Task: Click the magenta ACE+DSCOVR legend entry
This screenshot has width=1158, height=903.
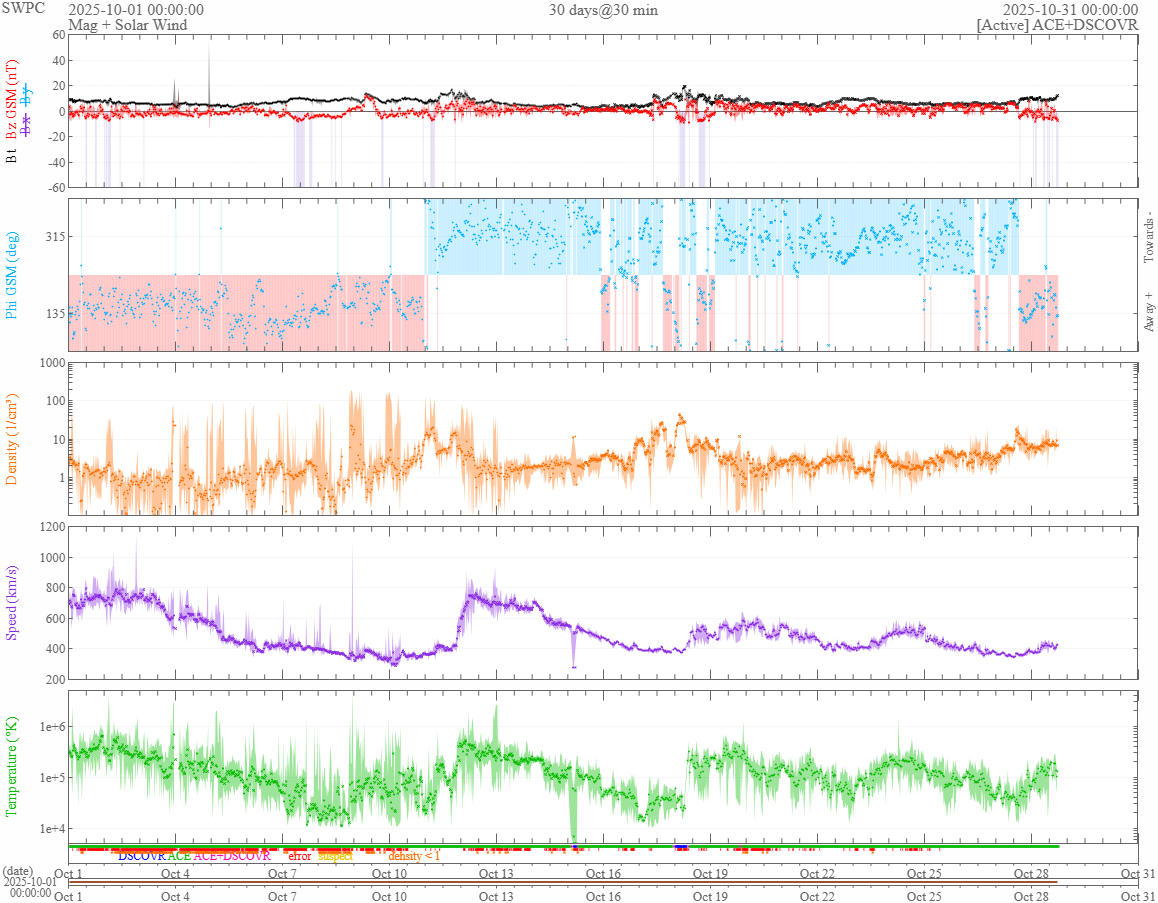Action: pos(232,856)
